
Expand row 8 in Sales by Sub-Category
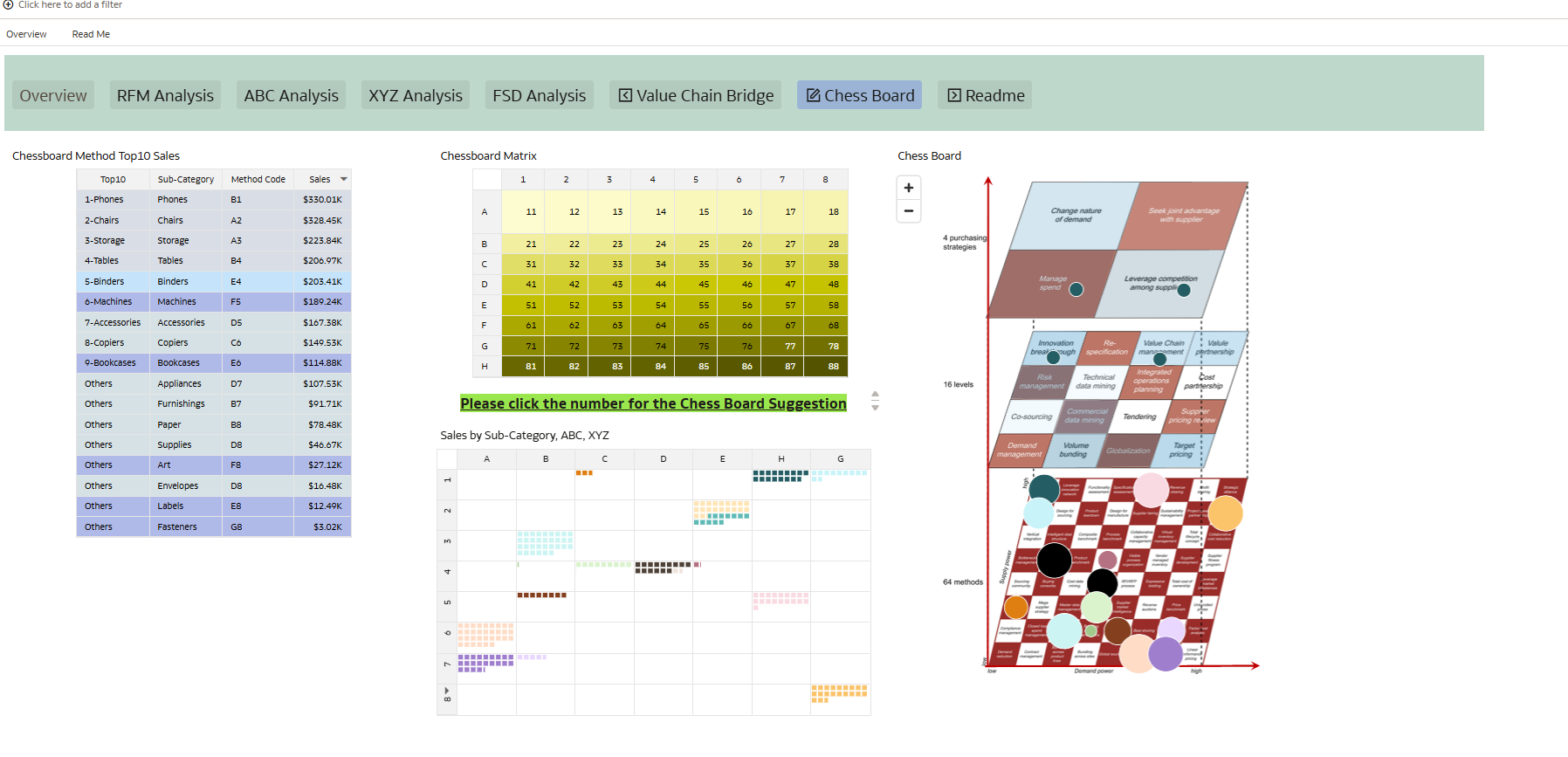coord(447,690)
